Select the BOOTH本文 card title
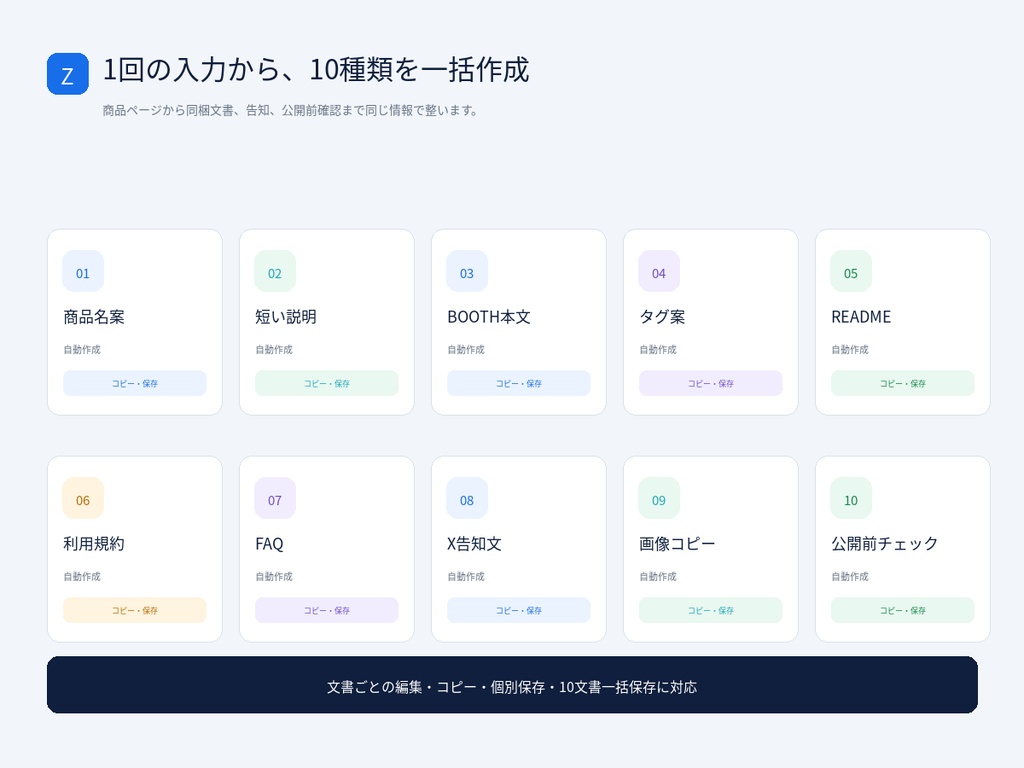 [489, 317]
